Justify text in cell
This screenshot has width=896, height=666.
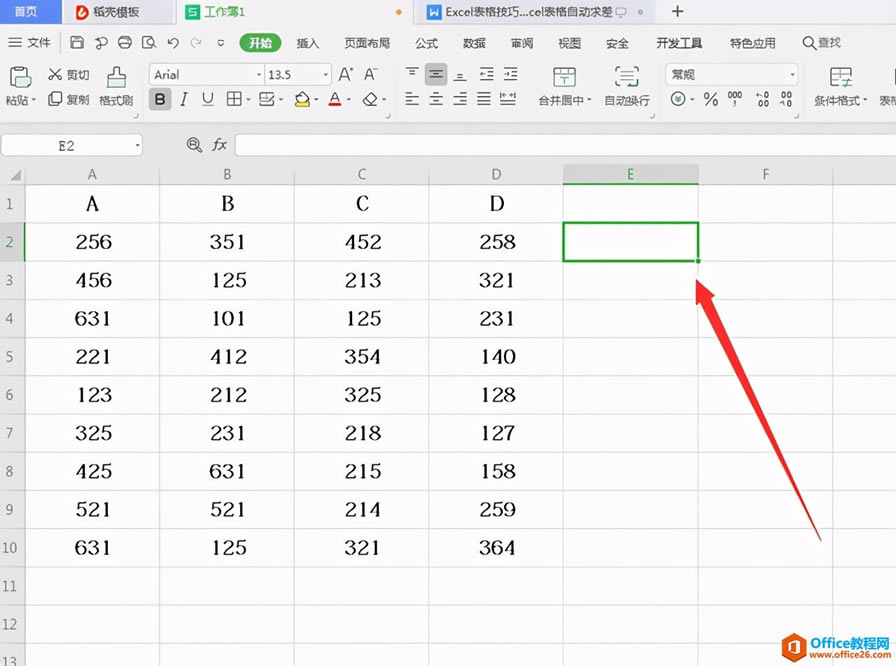coord(484,99)
